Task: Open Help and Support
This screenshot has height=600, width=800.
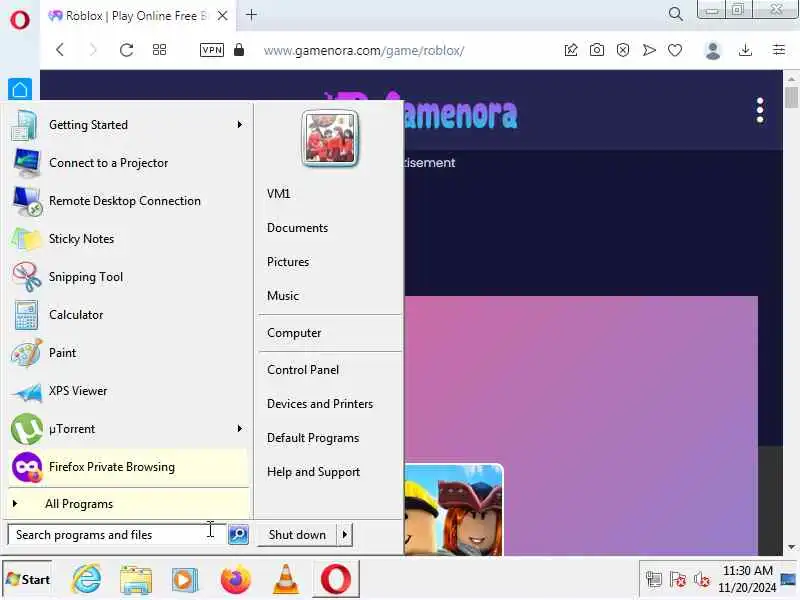Action: click(x=314, y=472)
